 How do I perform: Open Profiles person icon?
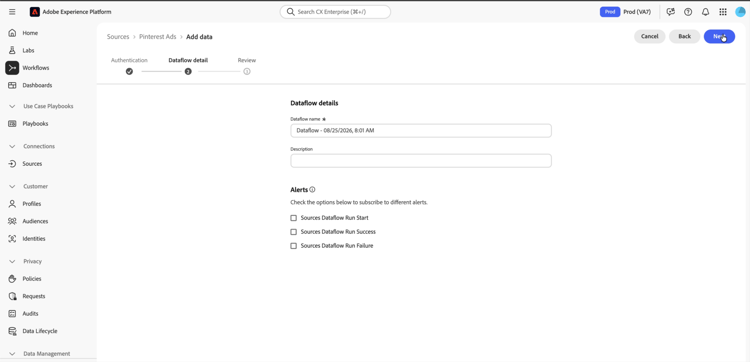tap(12, 204)
